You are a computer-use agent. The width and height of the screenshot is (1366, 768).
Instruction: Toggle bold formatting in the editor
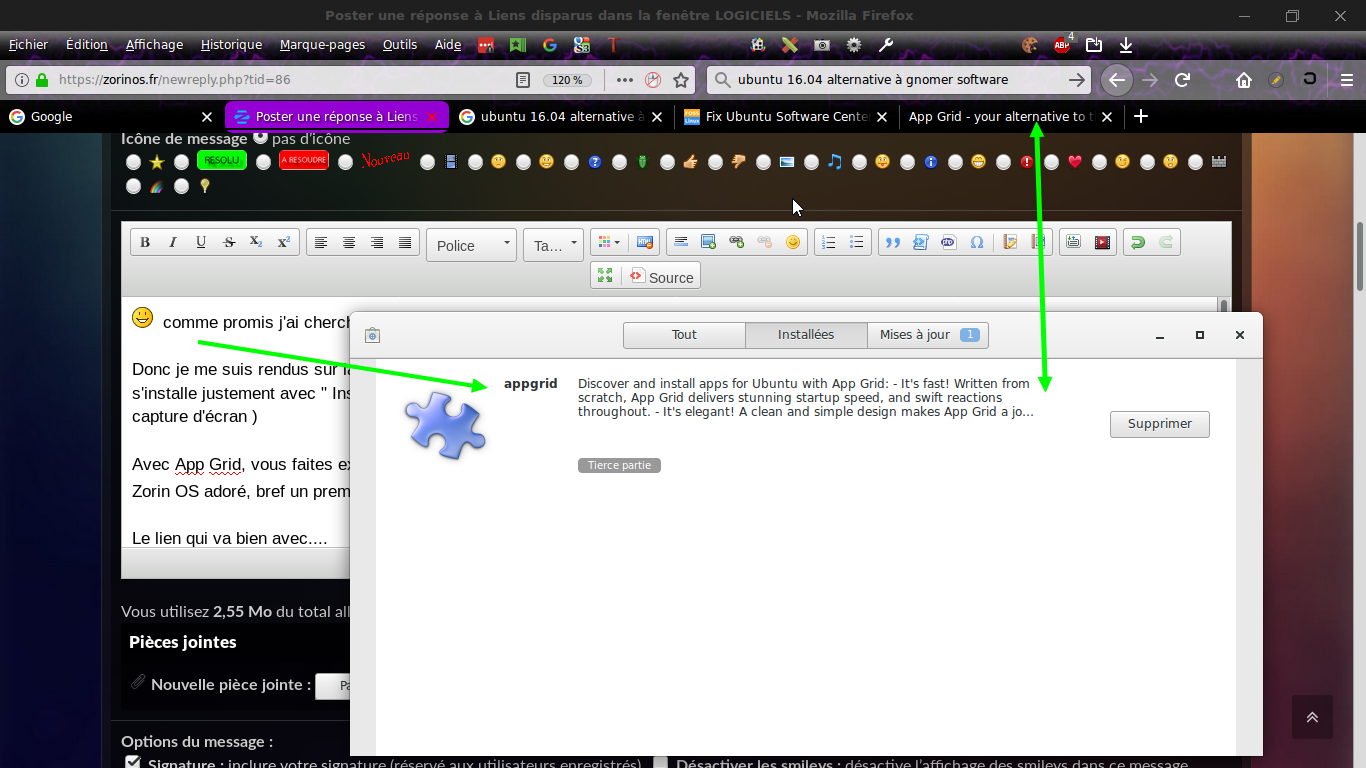[x=145, y=243]
